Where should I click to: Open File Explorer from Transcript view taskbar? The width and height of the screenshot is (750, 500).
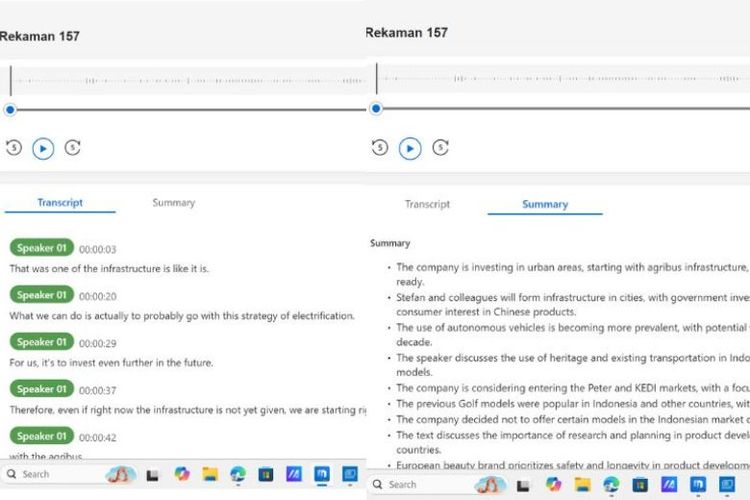coord(210,474)
